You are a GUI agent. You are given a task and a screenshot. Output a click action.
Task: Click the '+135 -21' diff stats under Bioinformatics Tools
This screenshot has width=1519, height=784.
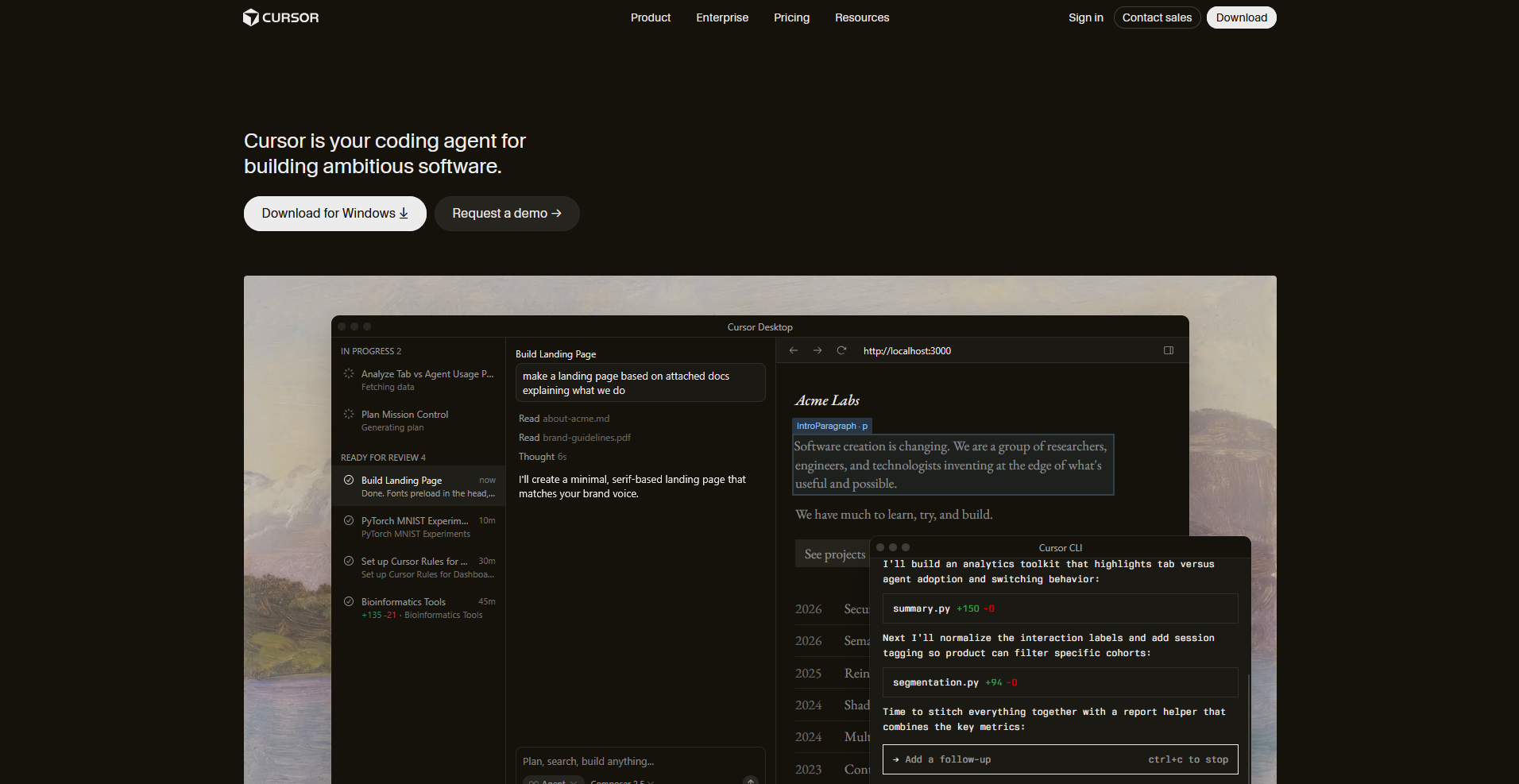(x=379, y=615)
